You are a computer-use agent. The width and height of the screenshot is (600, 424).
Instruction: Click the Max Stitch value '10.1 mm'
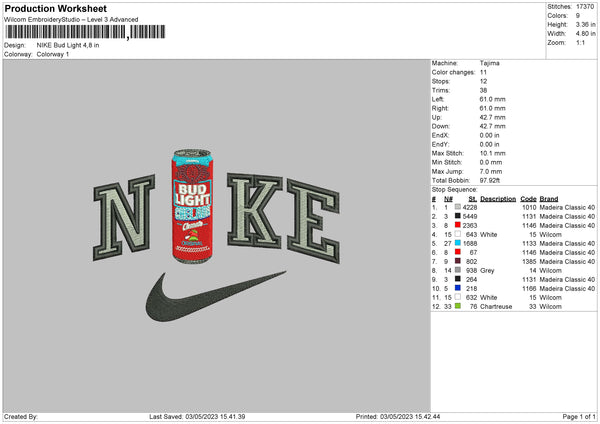click(492, 153)
